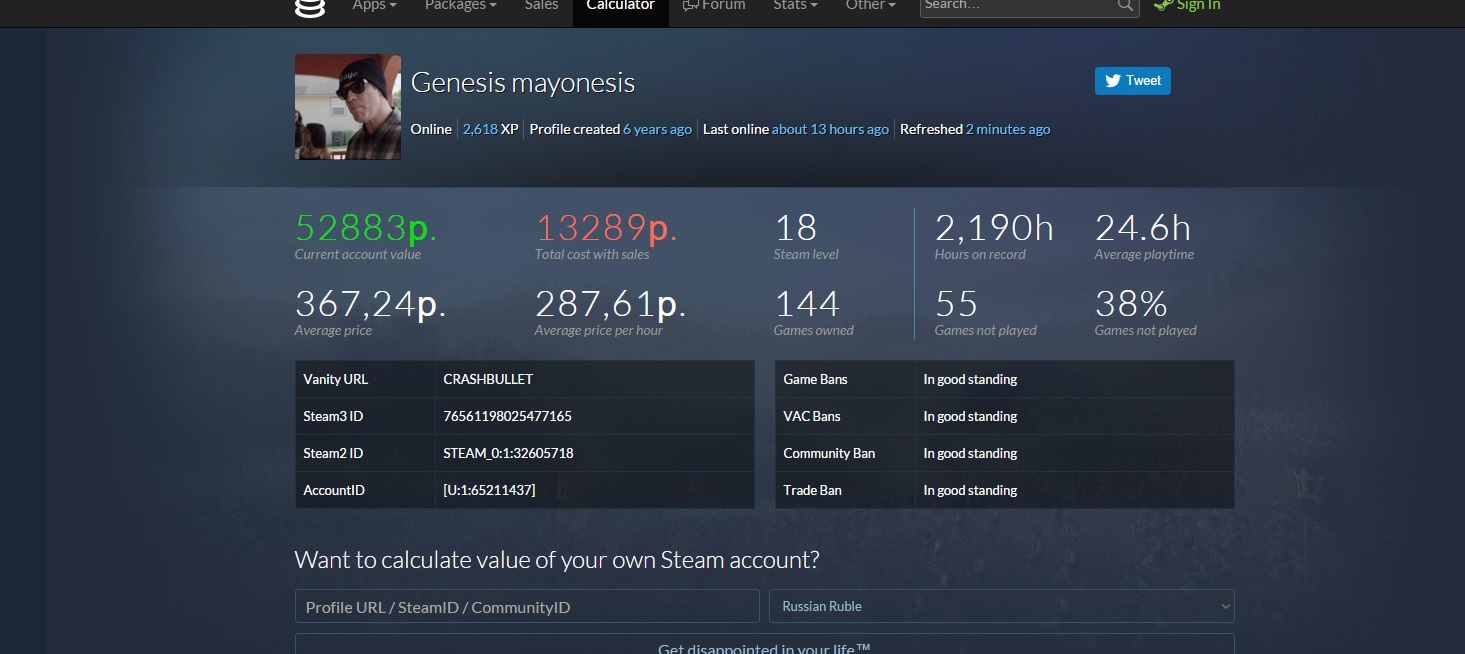Select the 2,190h hours on record
This screenshot has width=1465, height=654.
994,228
